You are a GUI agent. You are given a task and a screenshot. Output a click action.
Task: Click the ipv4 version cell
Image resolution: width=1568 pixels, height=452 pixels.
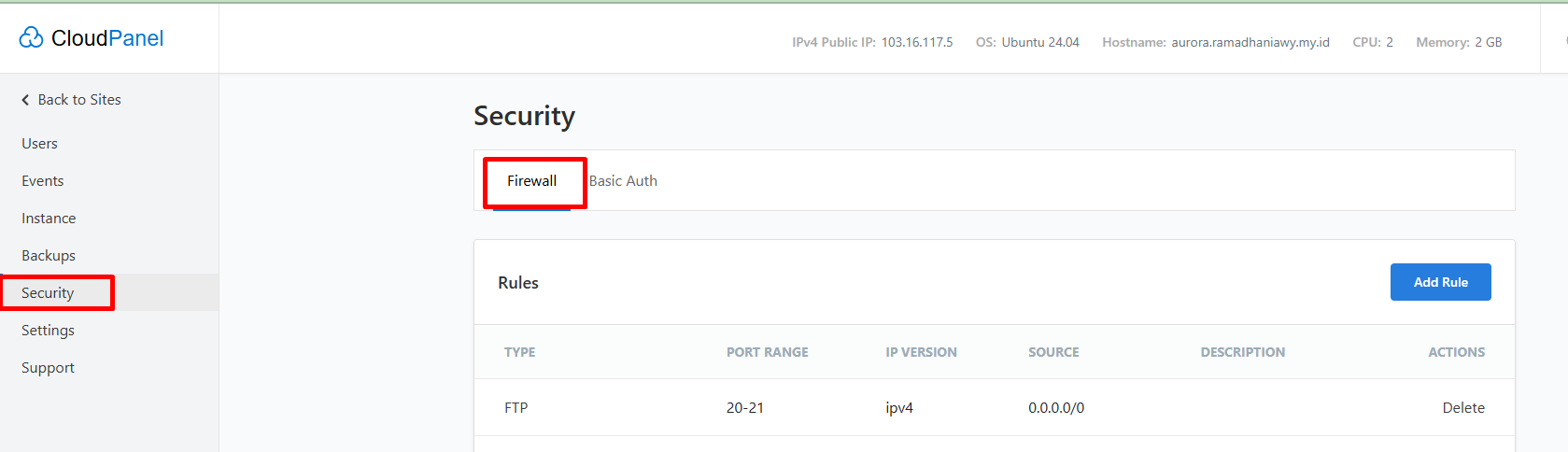click(899, 408)
